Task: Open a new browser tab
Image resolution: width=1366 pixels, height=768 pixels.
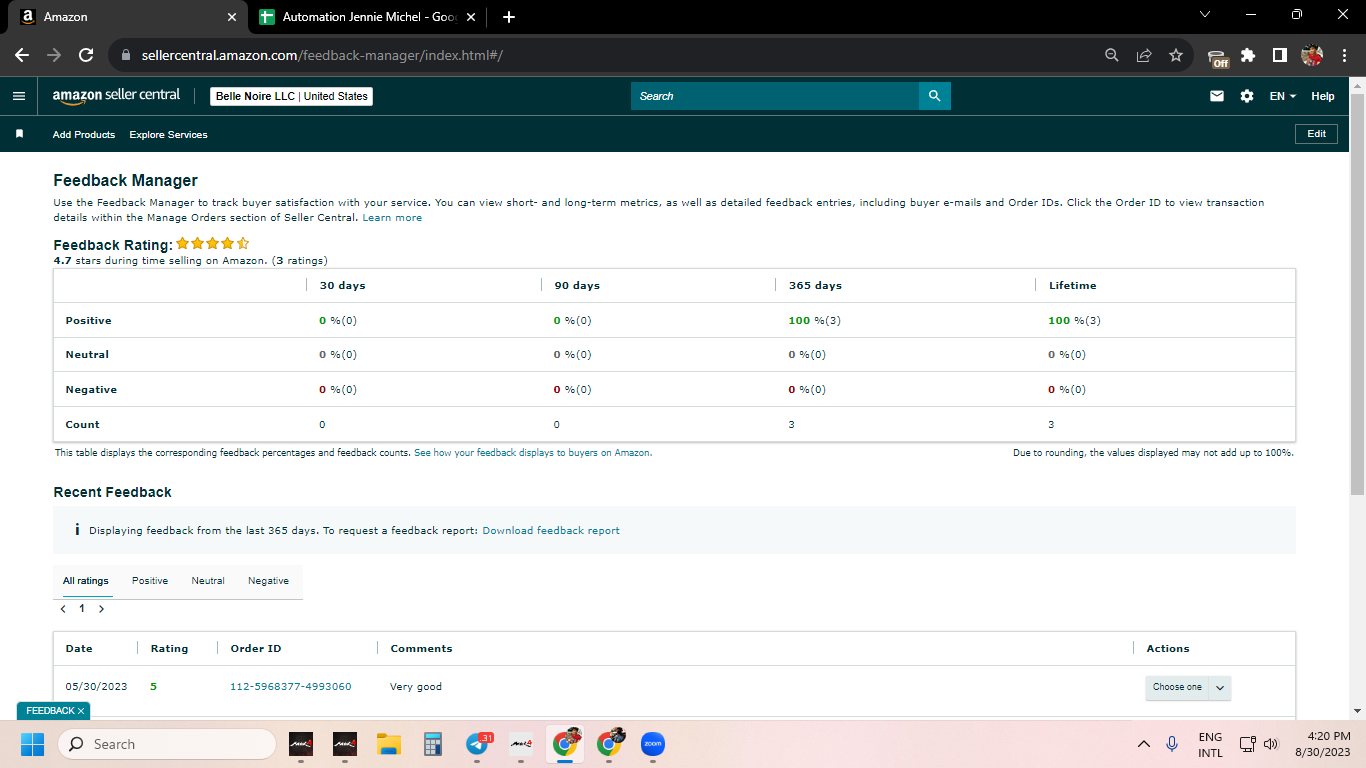Action: pos(509,17)
